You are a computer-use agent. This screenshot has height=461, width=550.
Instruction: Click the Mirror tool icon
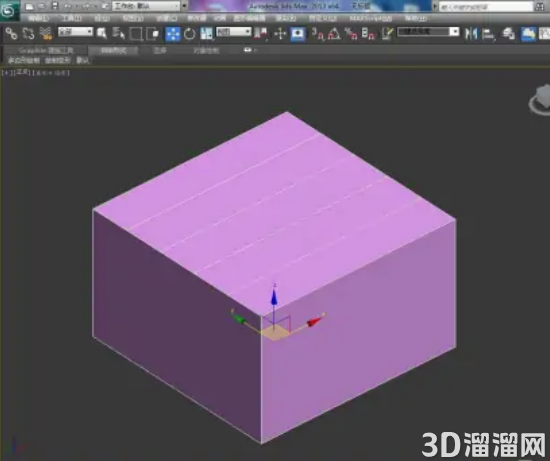tap(471, 34)
